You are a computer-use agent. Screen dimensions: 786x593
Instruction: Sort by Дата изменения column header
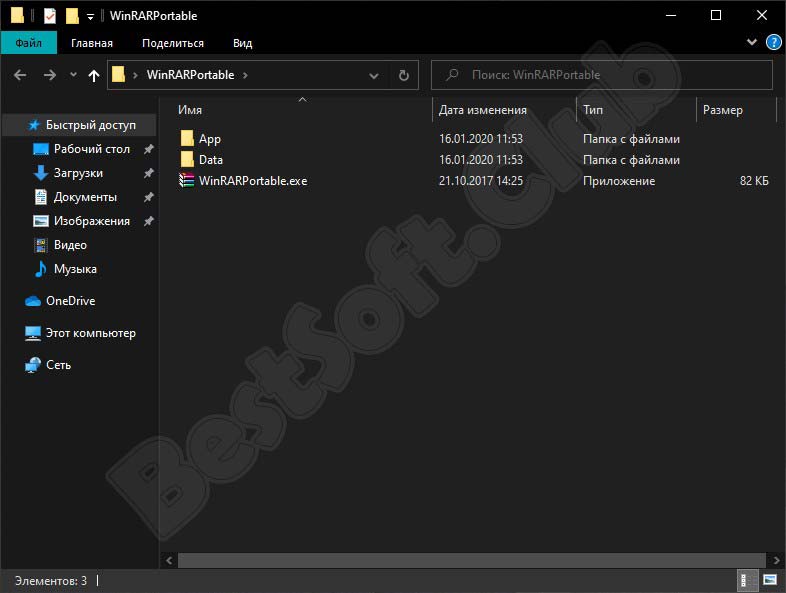tap(483, 110)
